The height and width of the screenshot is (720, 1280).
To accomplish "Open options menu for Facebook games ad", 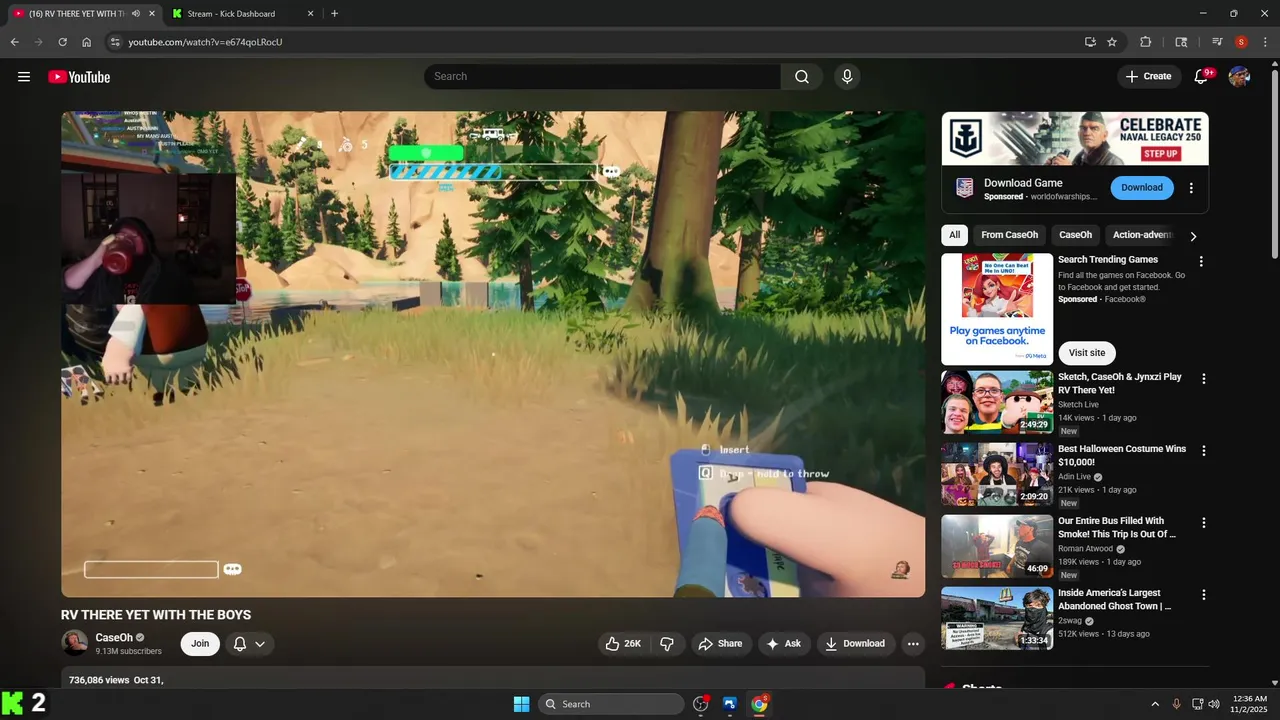I will click(1202, 262).
